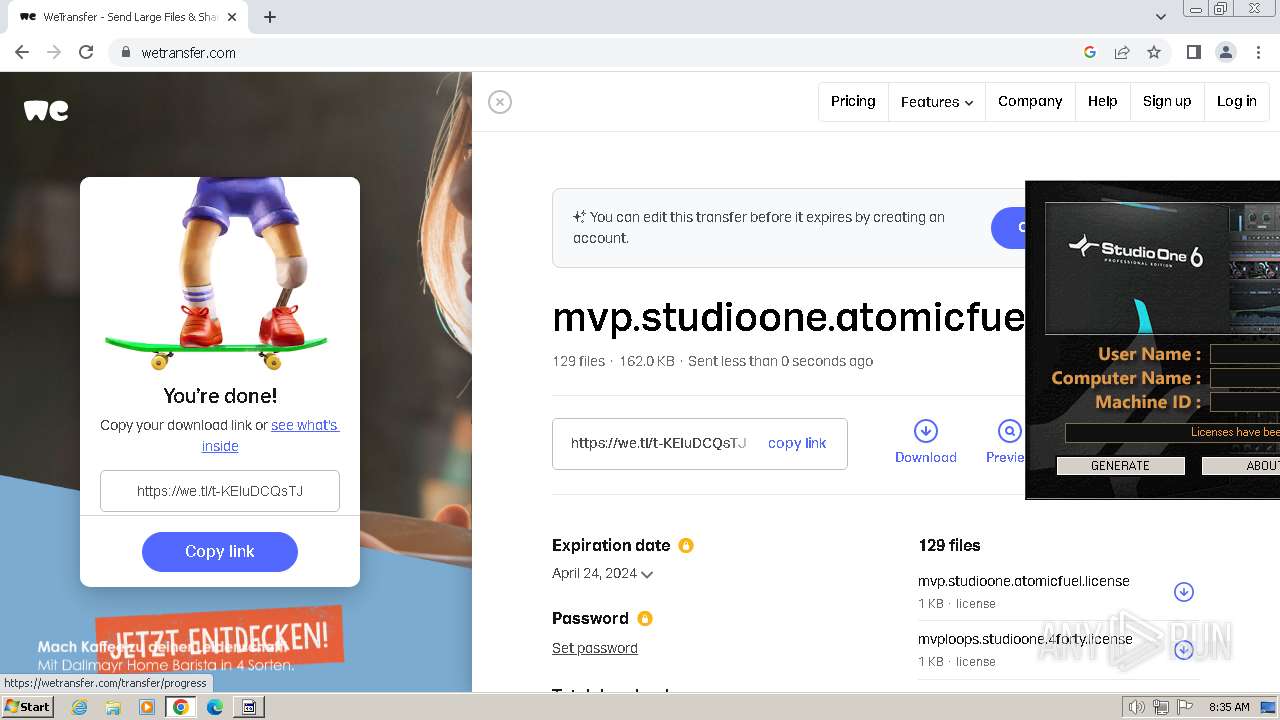Click the User Name field in keygen

tap(1245, 354)
